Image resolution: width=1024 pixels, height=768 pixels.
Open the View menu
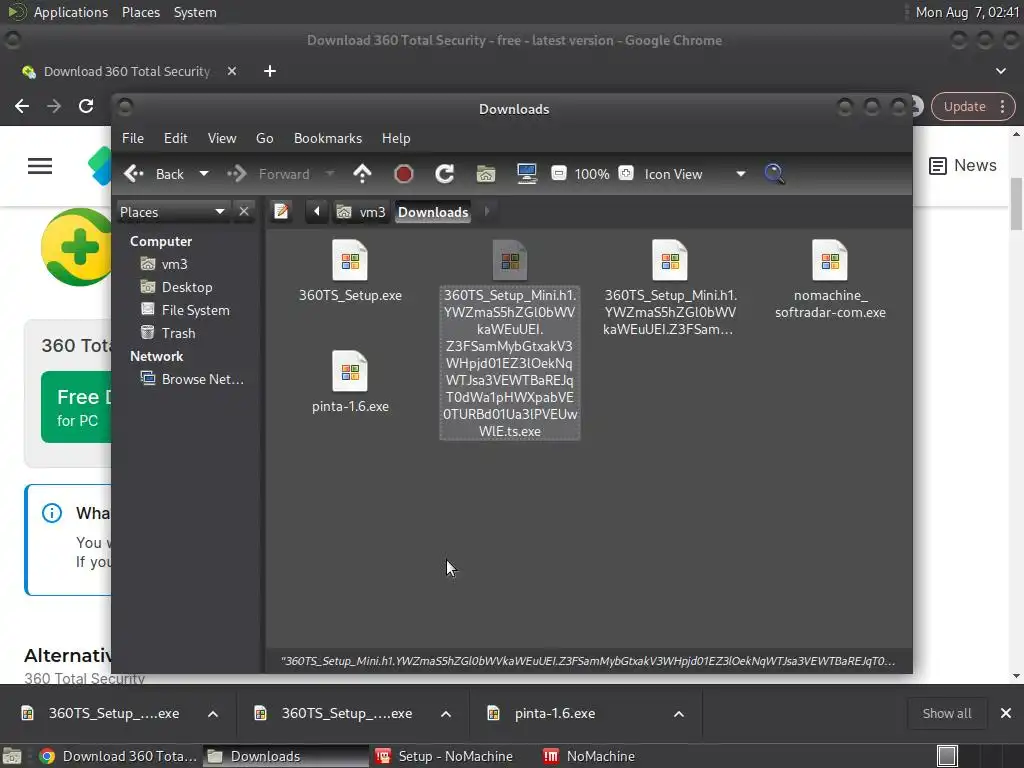tap(222, 138)
